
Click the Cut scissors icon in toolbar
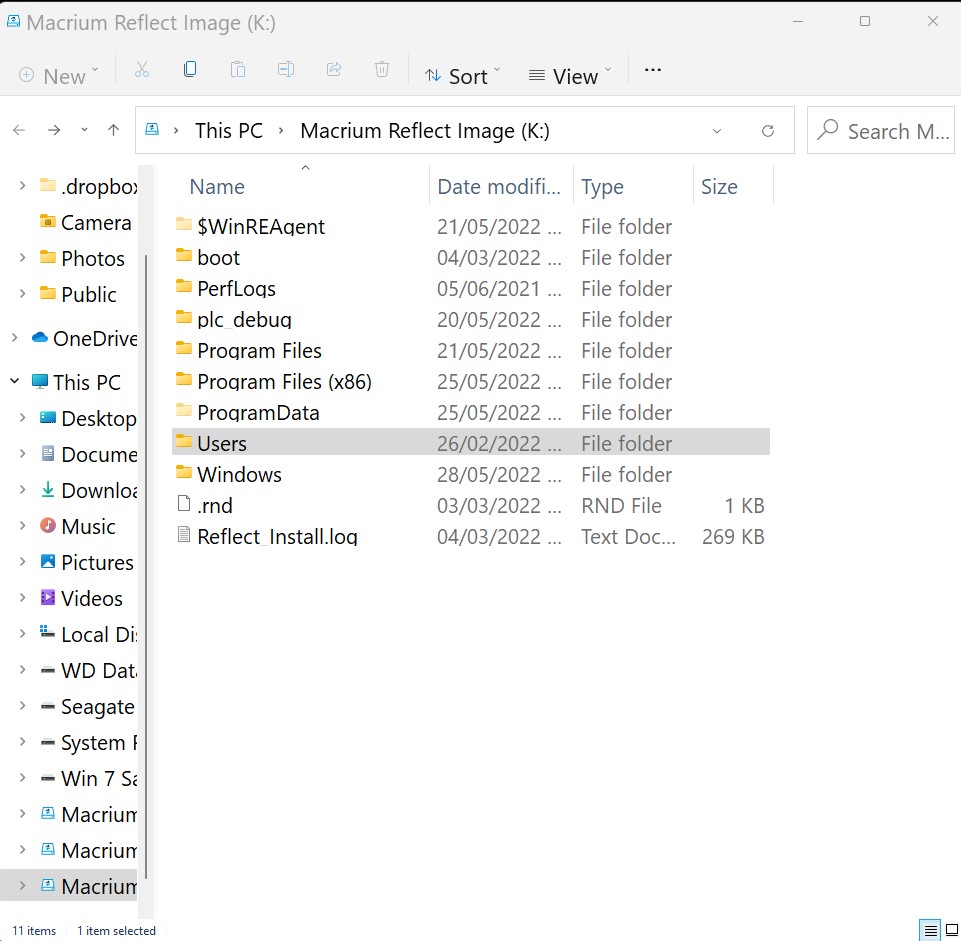coord(141,70)
